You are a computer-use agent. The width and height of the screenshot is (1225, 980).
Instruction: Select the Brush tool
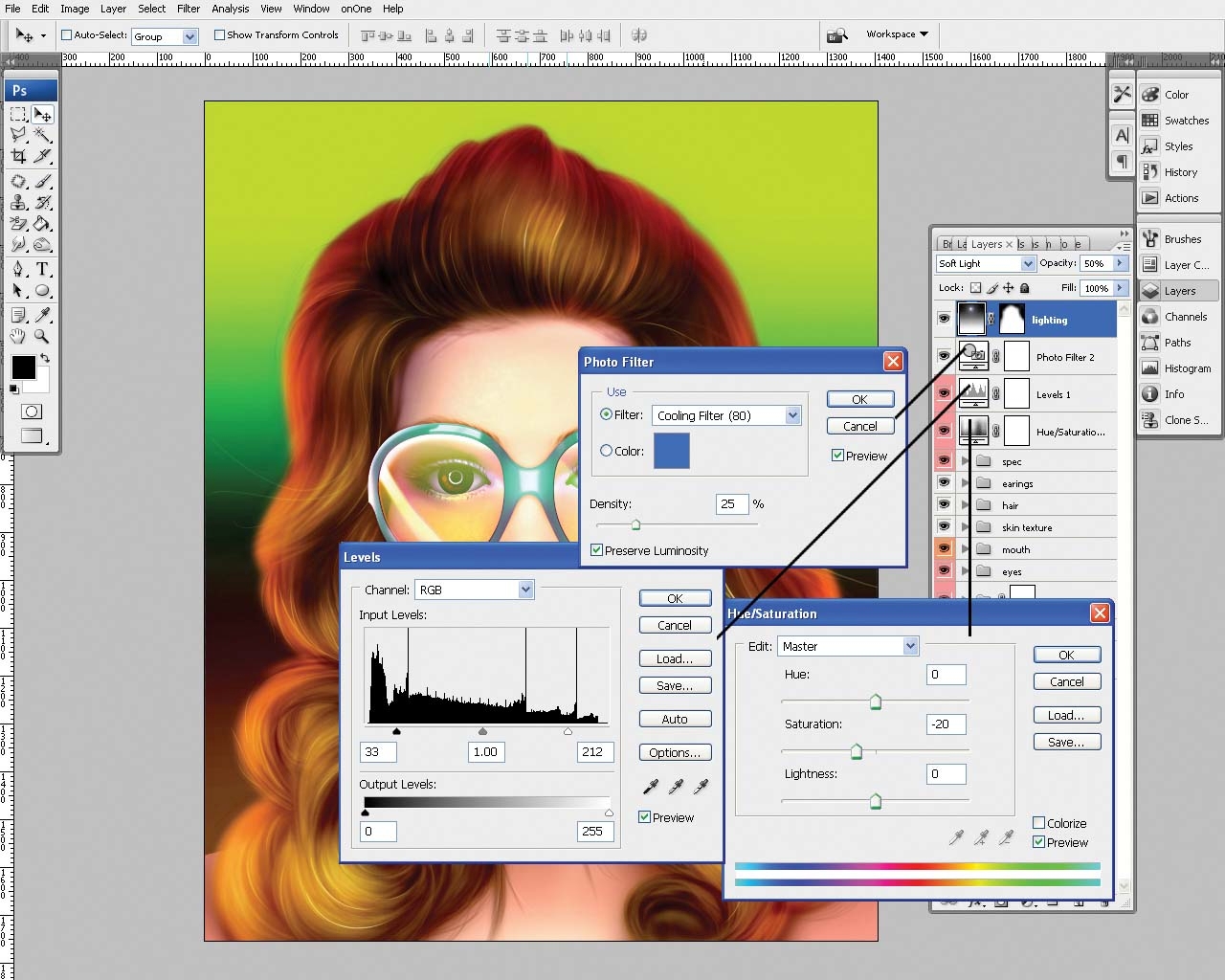click(42, 181)
